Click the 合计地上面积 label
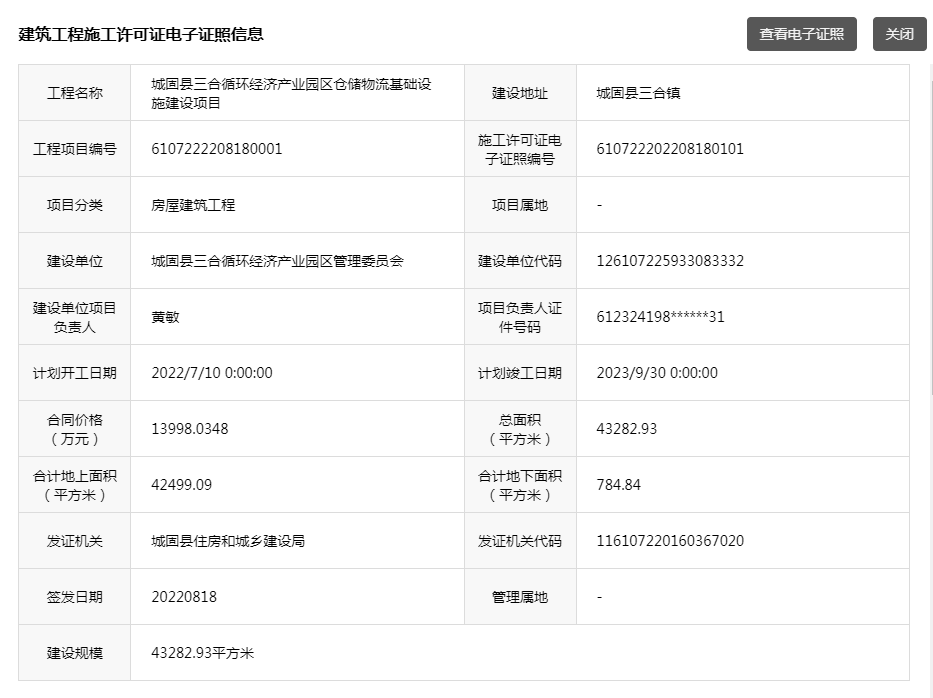Screen dimensions: 933x698 [x=74, y=485]
